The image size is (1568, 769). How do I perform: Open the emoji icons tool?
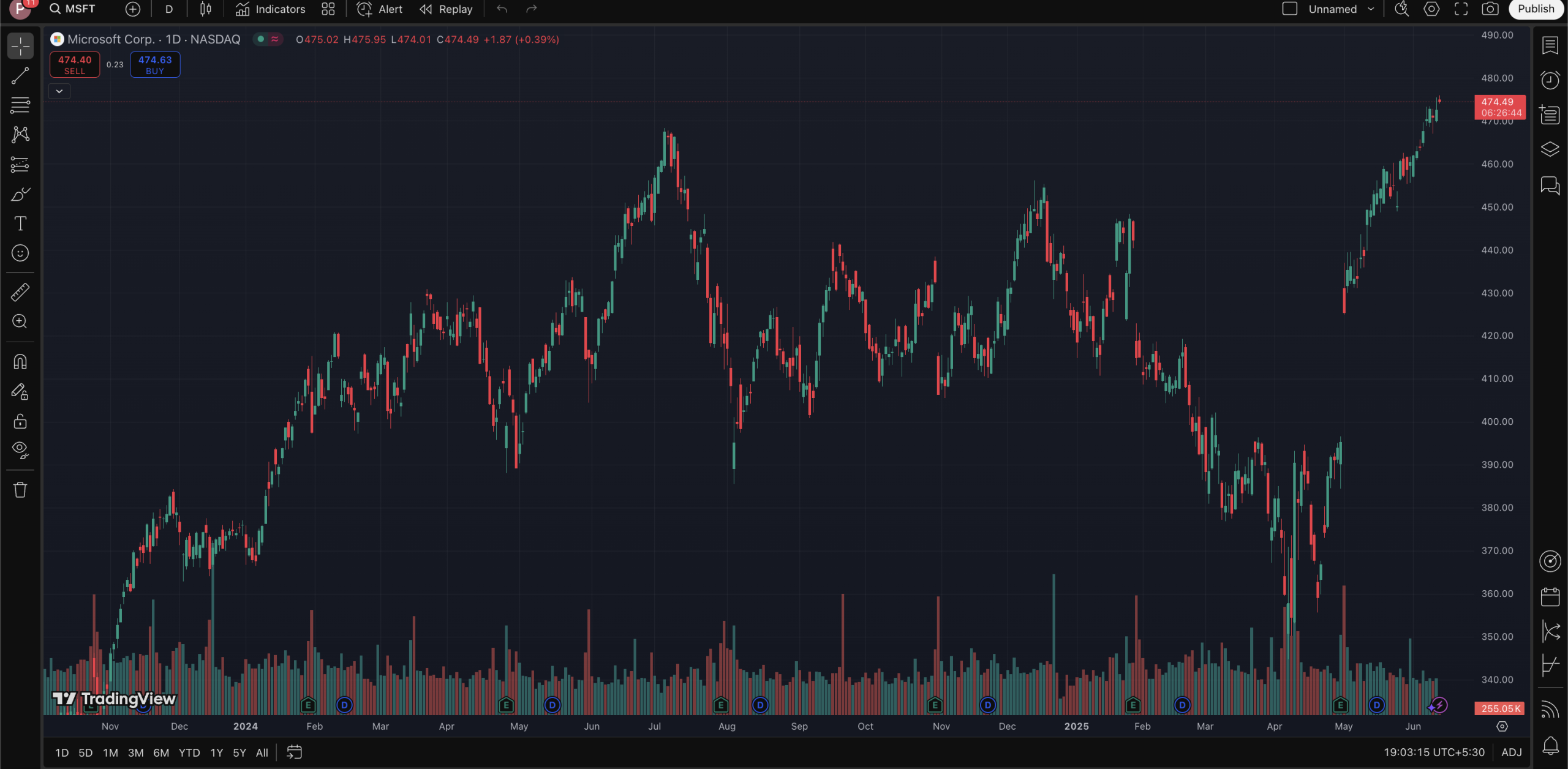tap(20, 253)
